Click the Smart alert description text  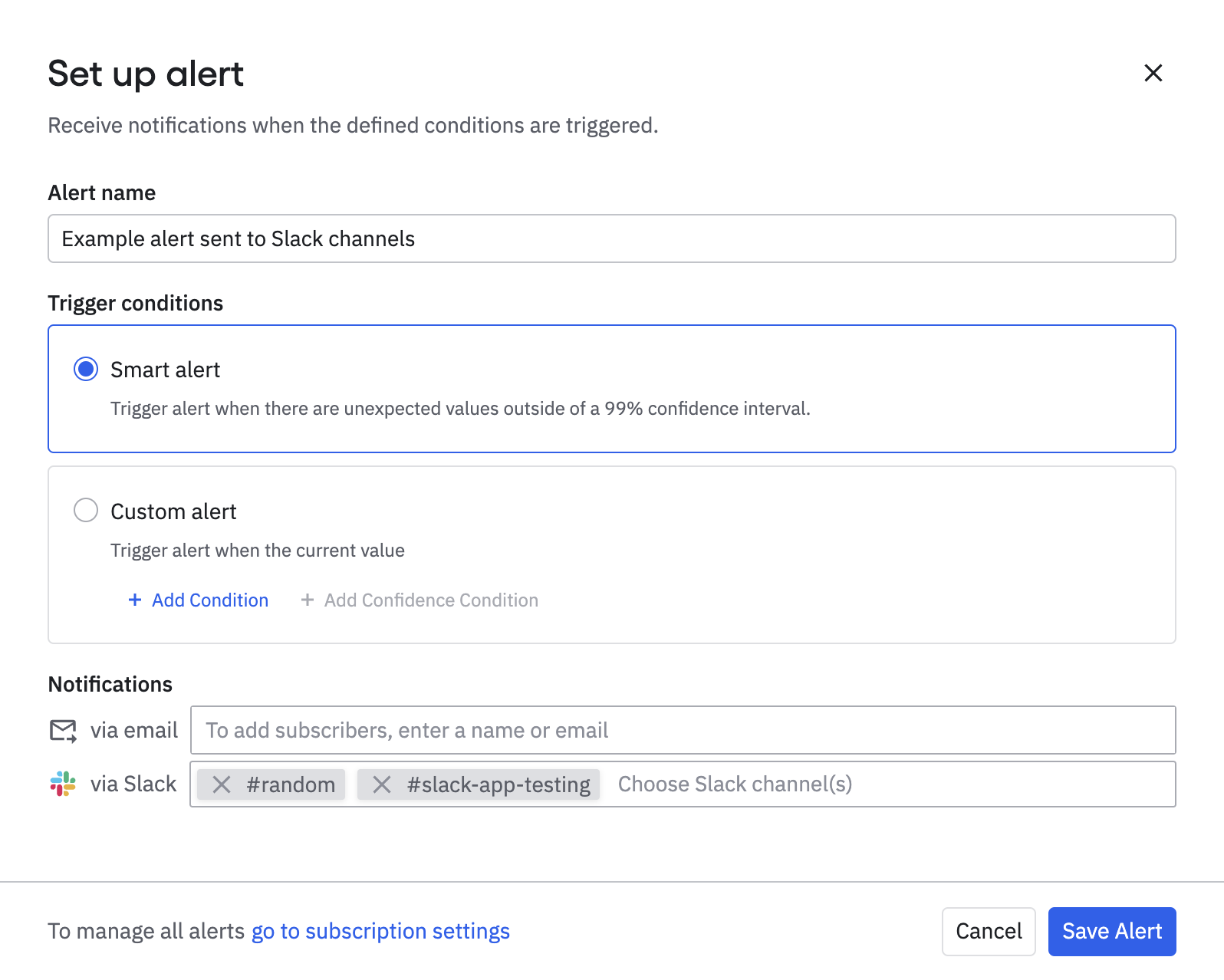pyautogui.click(x=460, y=409)
